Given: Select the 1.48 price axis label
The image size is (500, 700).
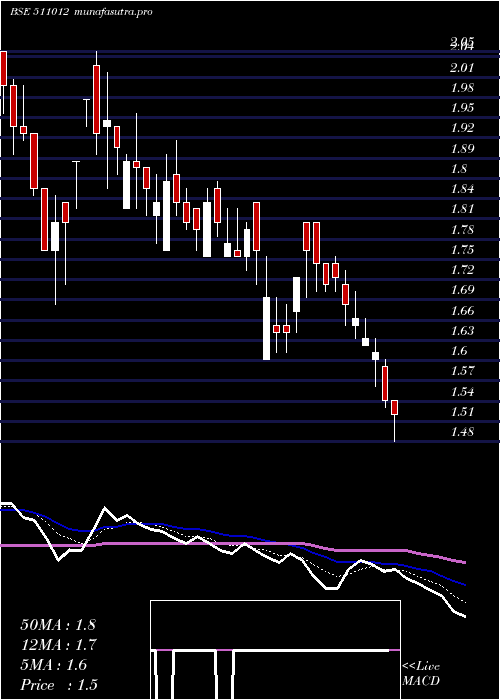Looking at the screenshot, I should click(x=462, y=432).
